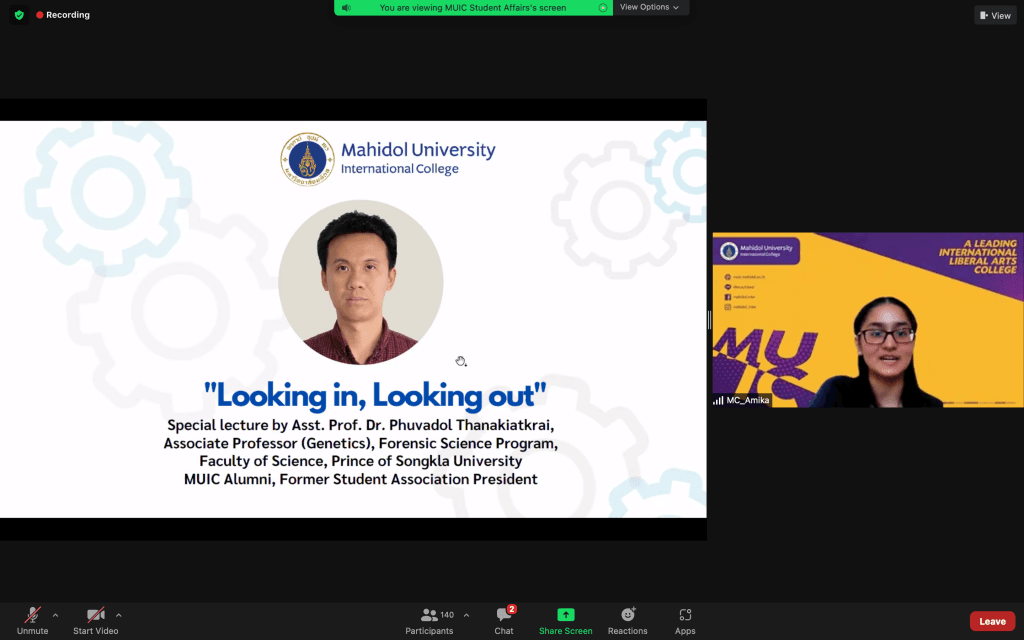Click the divider handle between slide and video

709,320
